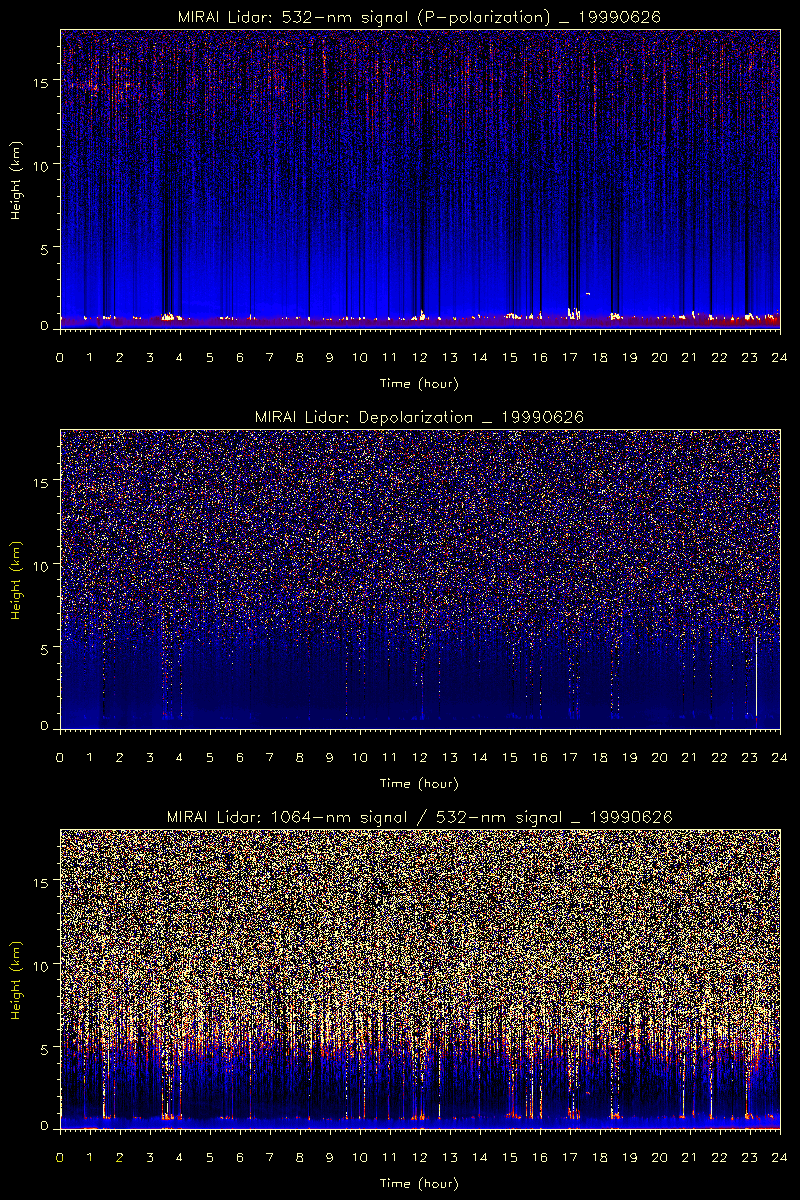Screen dimensions: 800x1200
Task: Click "Time (hour)" label under the Depolarization plot
Action: (419, 783)
